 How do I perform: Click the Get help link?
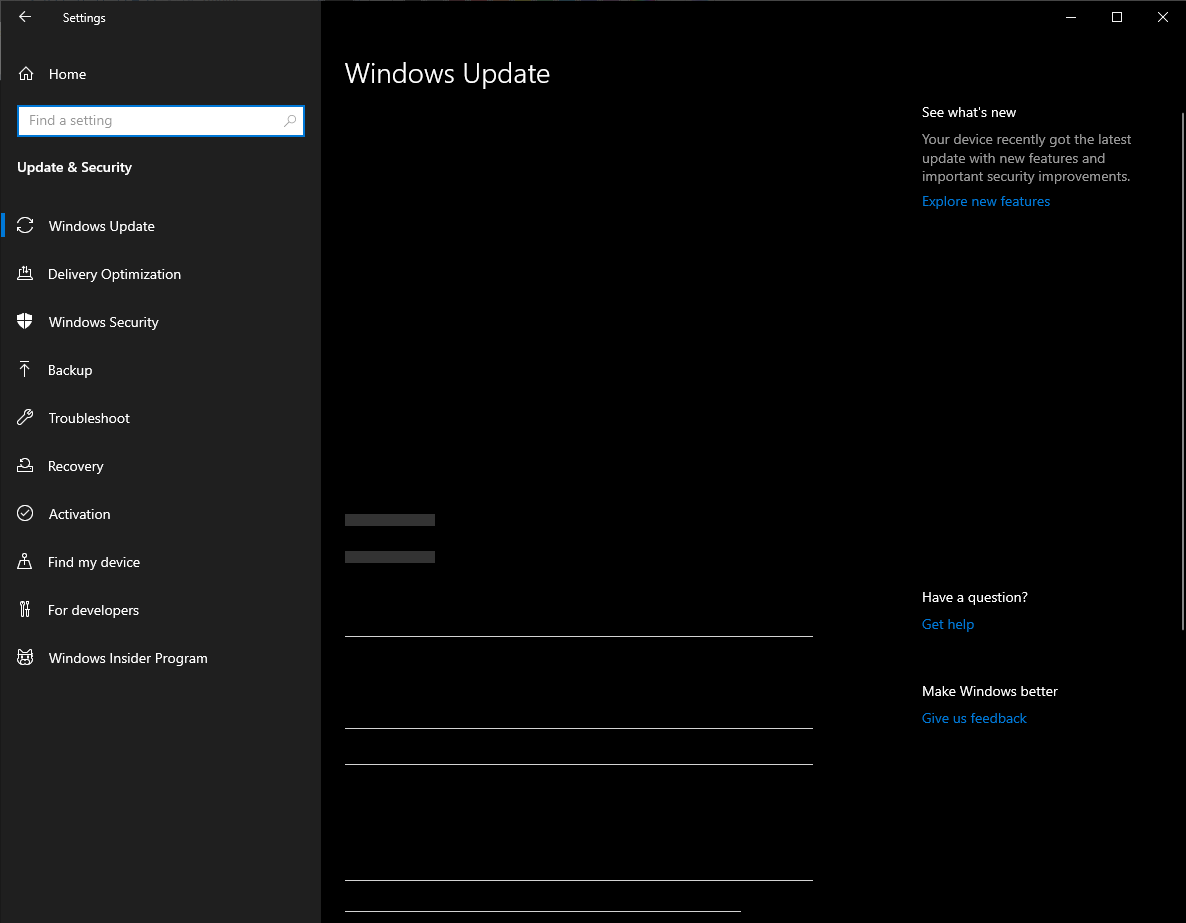948,624
